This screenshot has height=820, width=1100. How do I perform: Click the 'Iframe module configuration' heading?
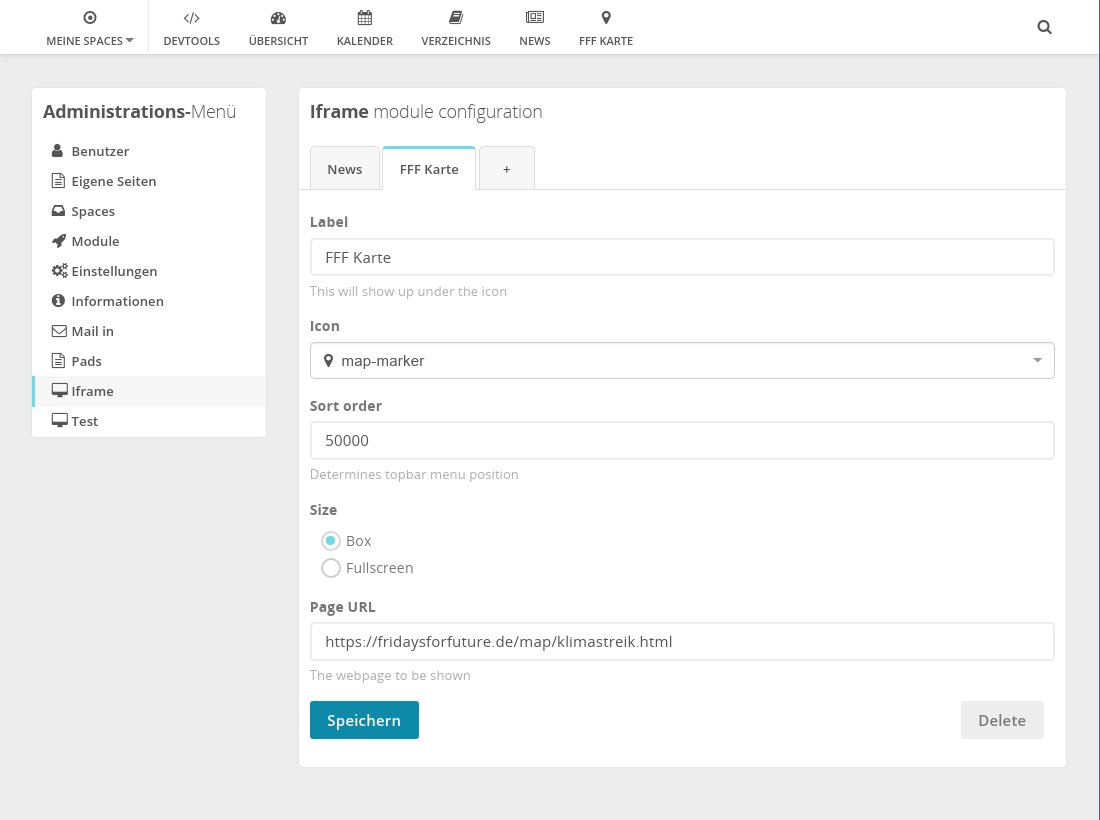(426, 112)
